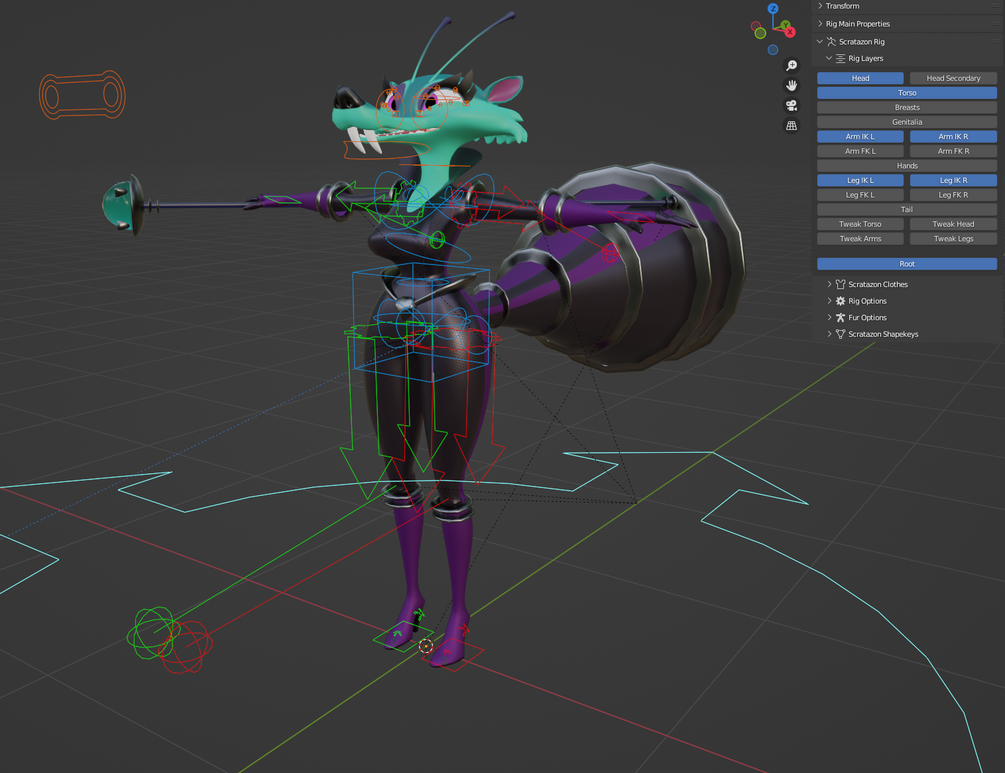Toggle camera view with the camera icon
This screenshot has height=773, width=1005.
pyautogui.click(x=792, y=106)
